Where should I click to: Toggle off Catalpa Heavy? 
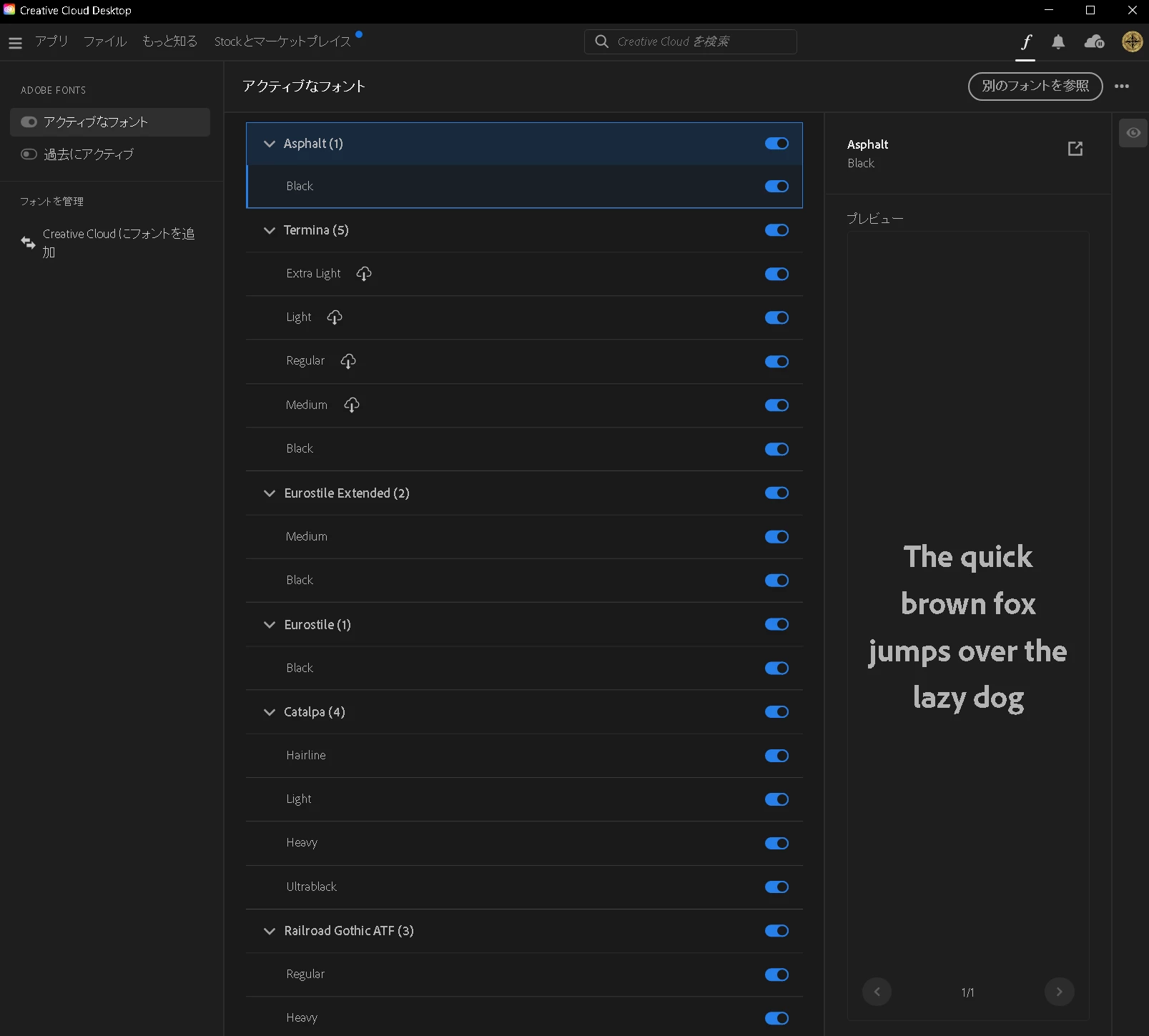[776, 844]
